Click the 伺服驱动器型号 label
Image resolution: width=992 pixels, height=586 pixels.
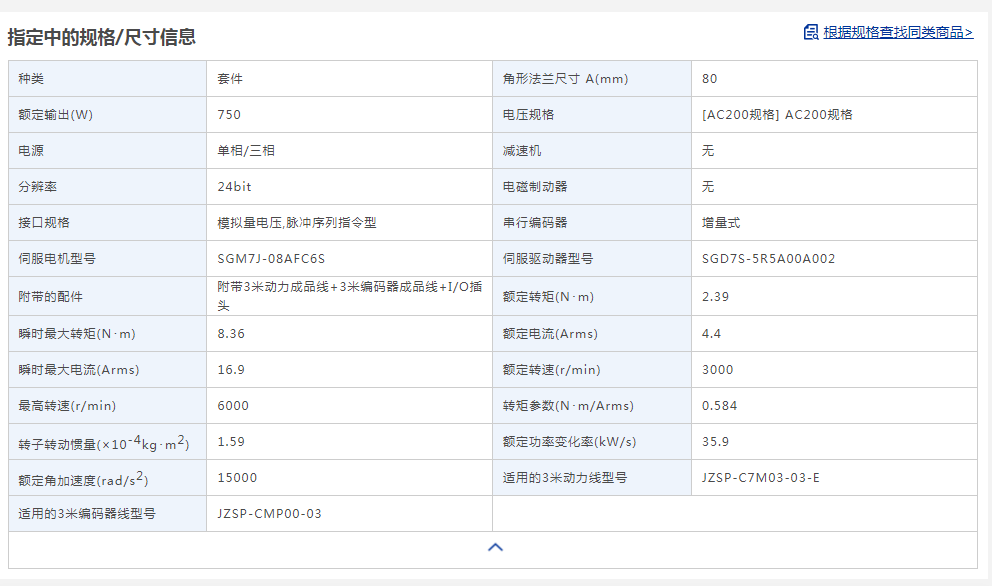[x=548, y=259]
